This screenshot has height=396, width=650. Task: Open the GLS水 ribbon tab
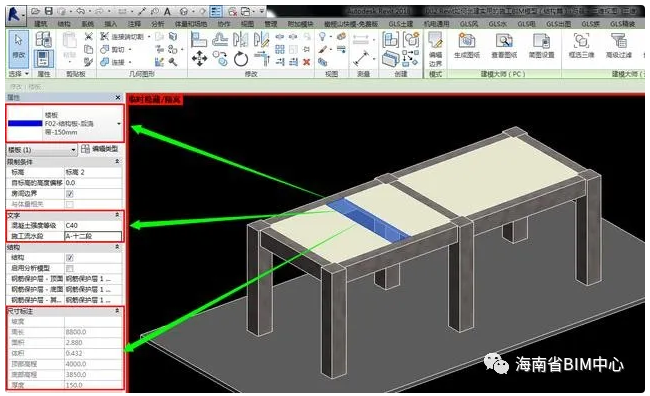coord(497,24)
